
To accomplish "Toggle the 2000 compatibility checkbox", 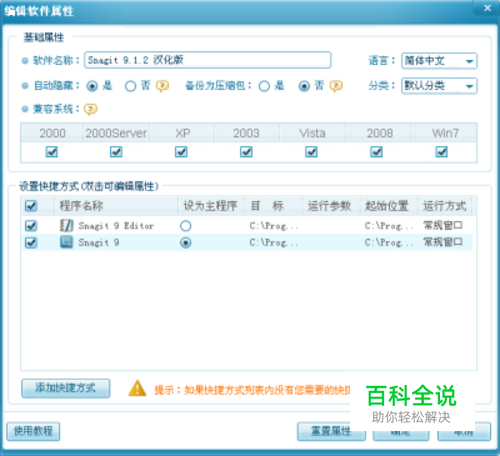I will pyautogui.click(x=52, y=152).
